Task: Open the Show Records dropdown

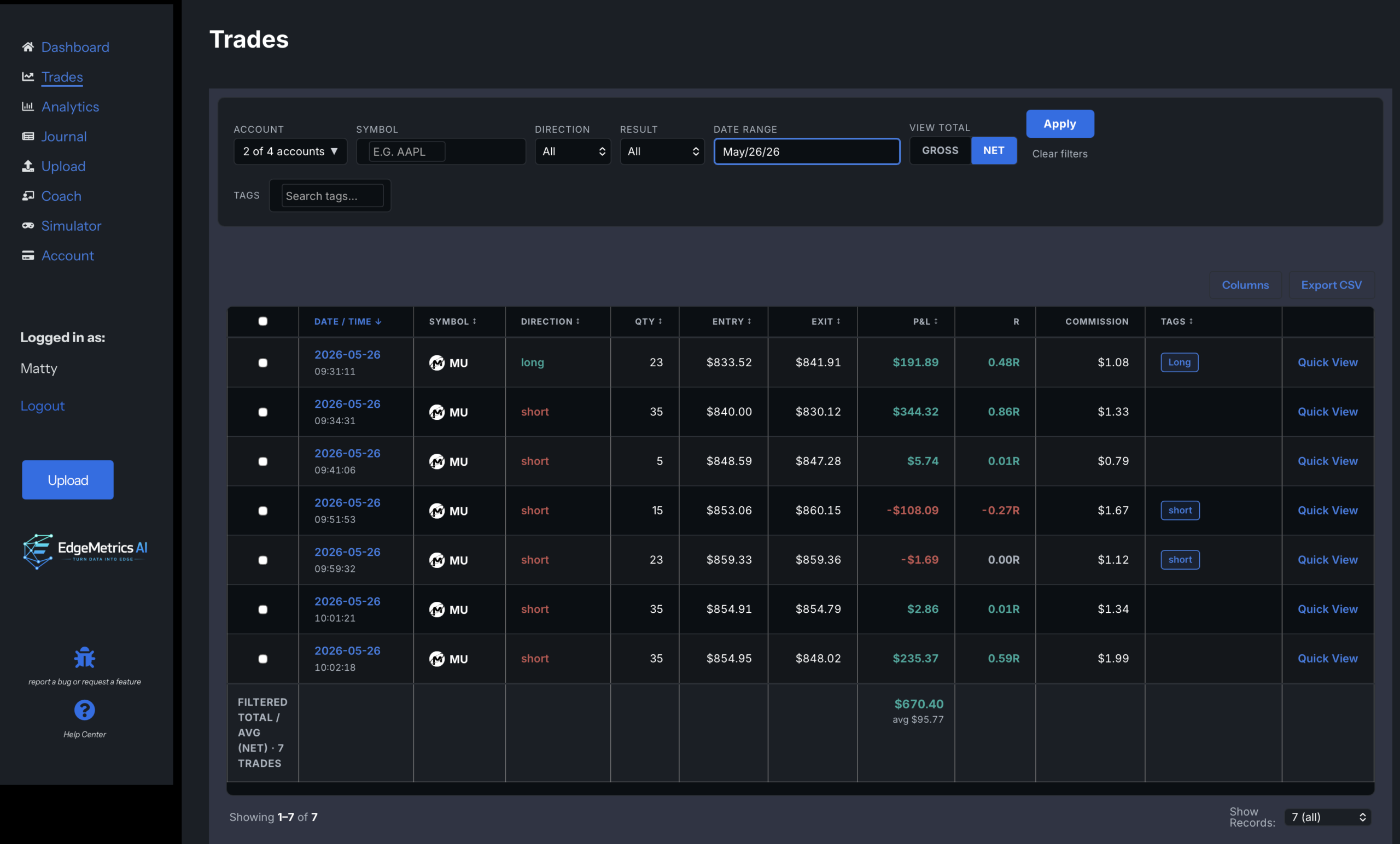Action: [x=1328, y=817]
